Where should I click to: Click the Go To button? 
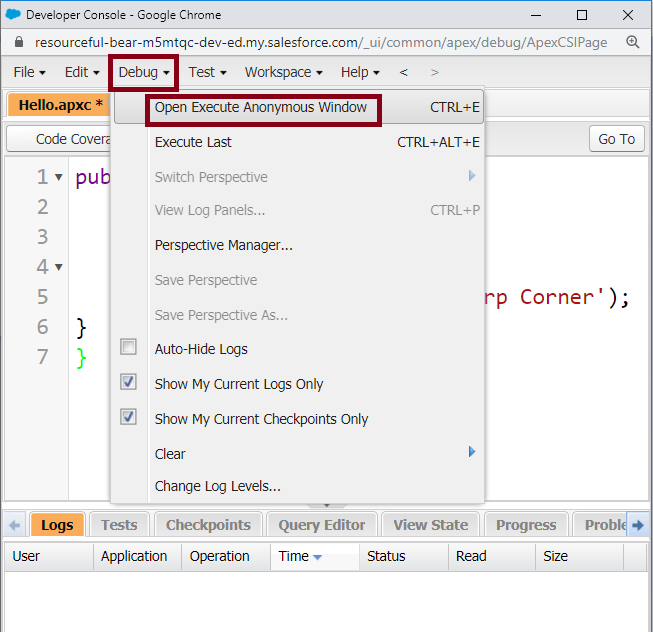tap(616, 139)
